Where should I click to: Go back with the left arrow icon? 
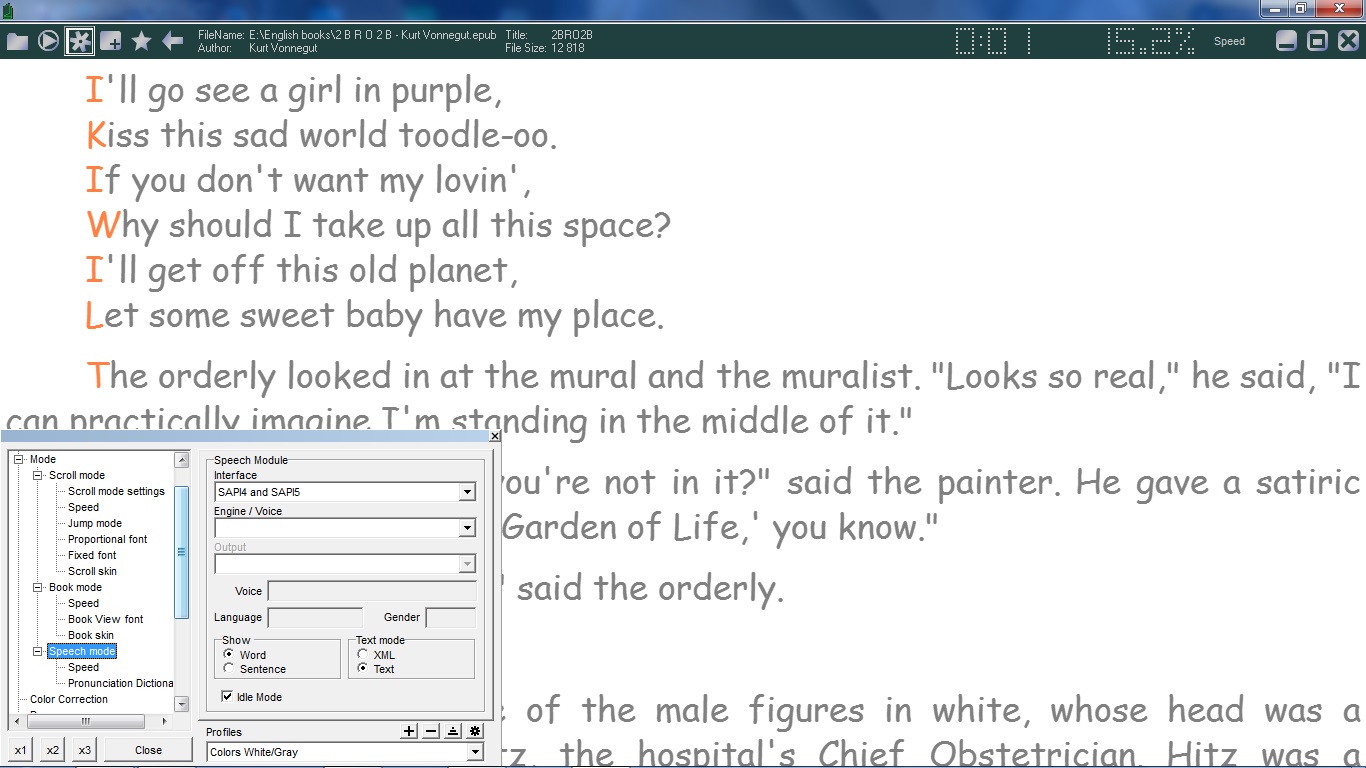point(173,41)
